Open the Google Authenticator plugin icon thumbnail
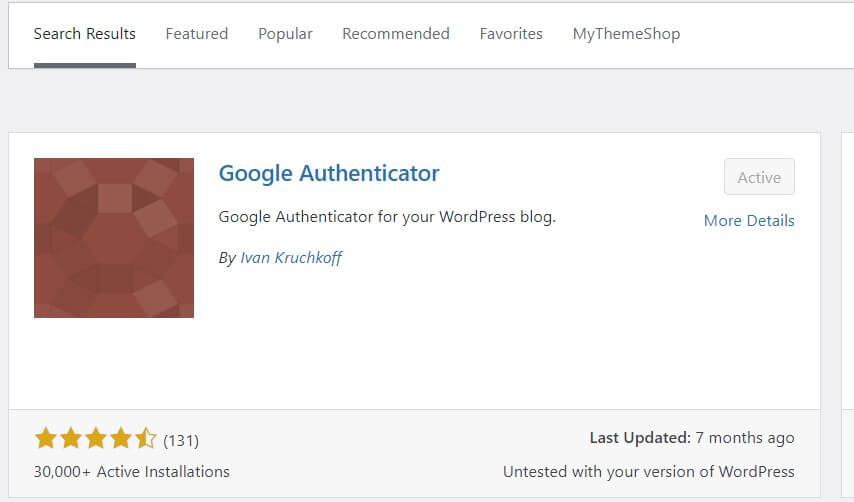 pyautogui.click(x=114, y=238)
